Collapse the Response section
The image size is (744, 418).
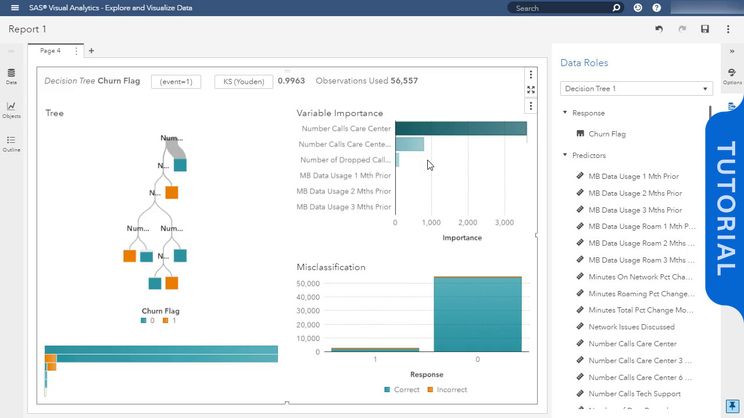coord(565,113)
